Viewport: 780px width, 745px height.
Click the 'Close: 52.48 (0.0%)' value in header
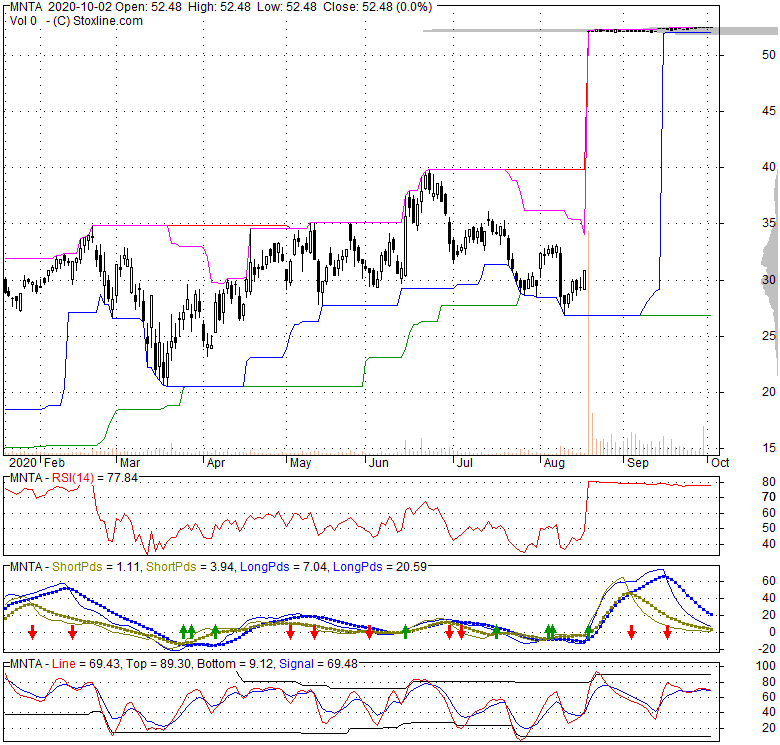(x=378, y=7)
